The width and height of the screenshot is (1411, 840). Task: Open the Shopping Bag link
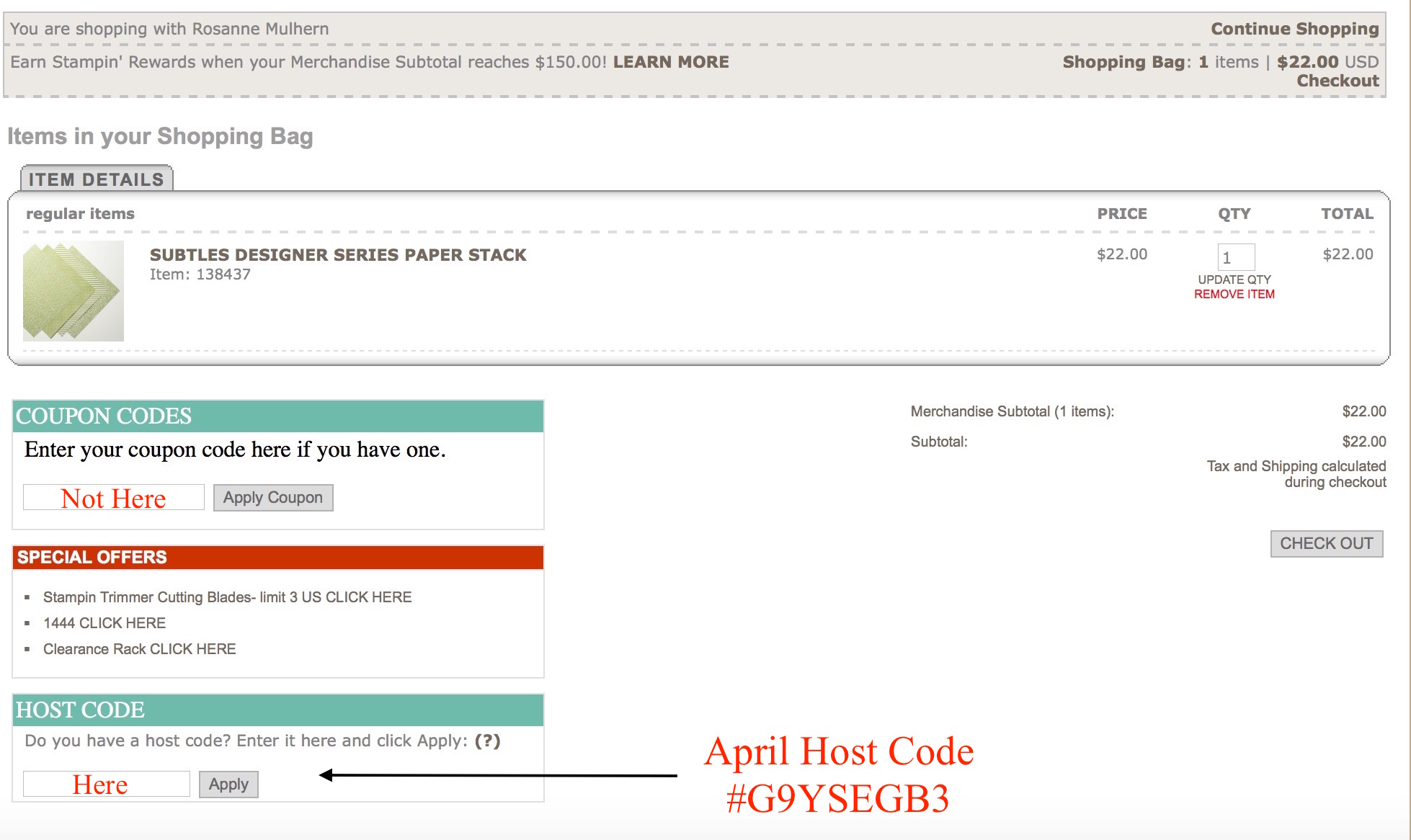click(x=1123, y=62)
